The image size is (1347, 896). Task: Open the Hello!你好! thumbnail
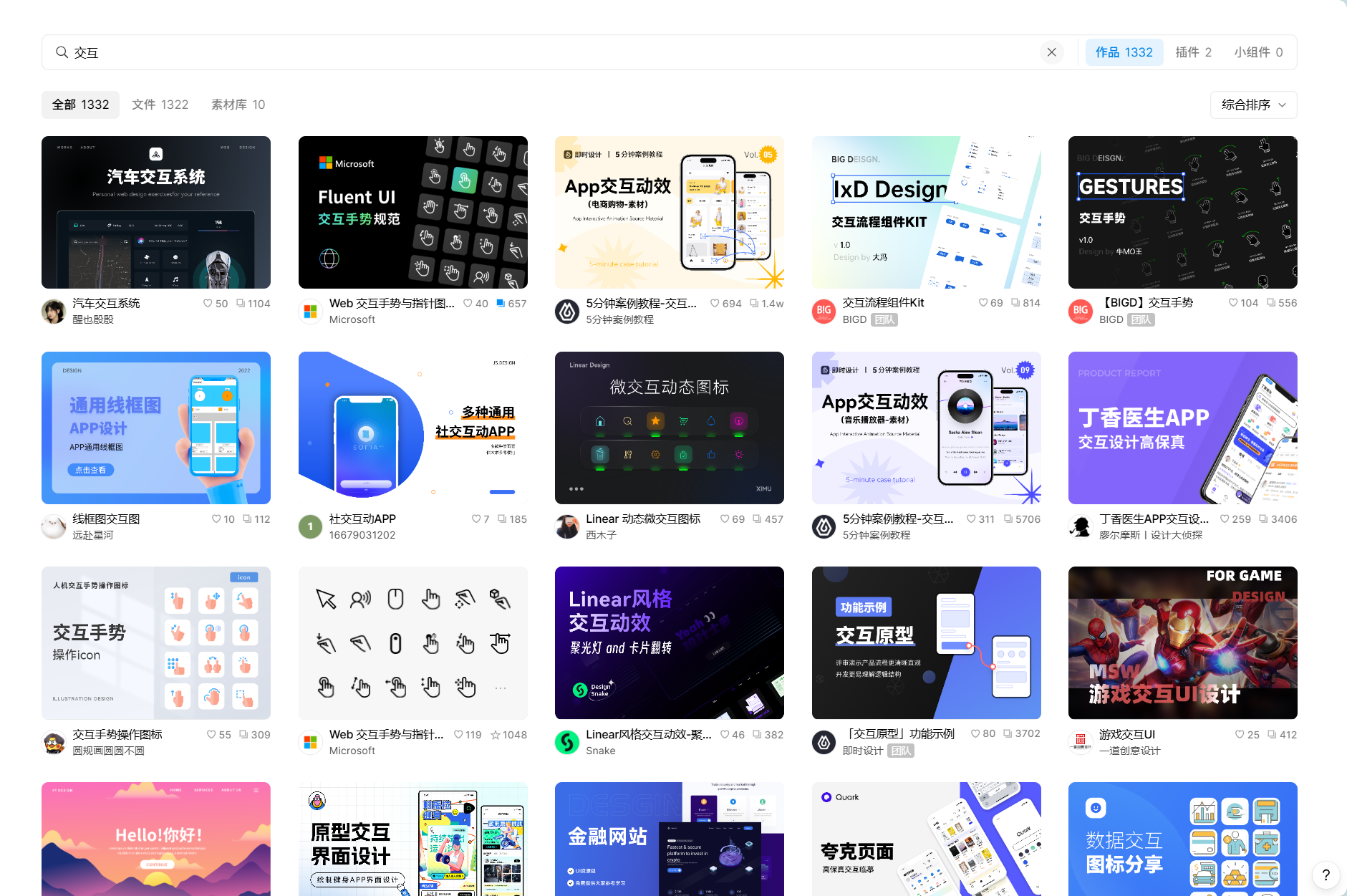pos(156,839)
